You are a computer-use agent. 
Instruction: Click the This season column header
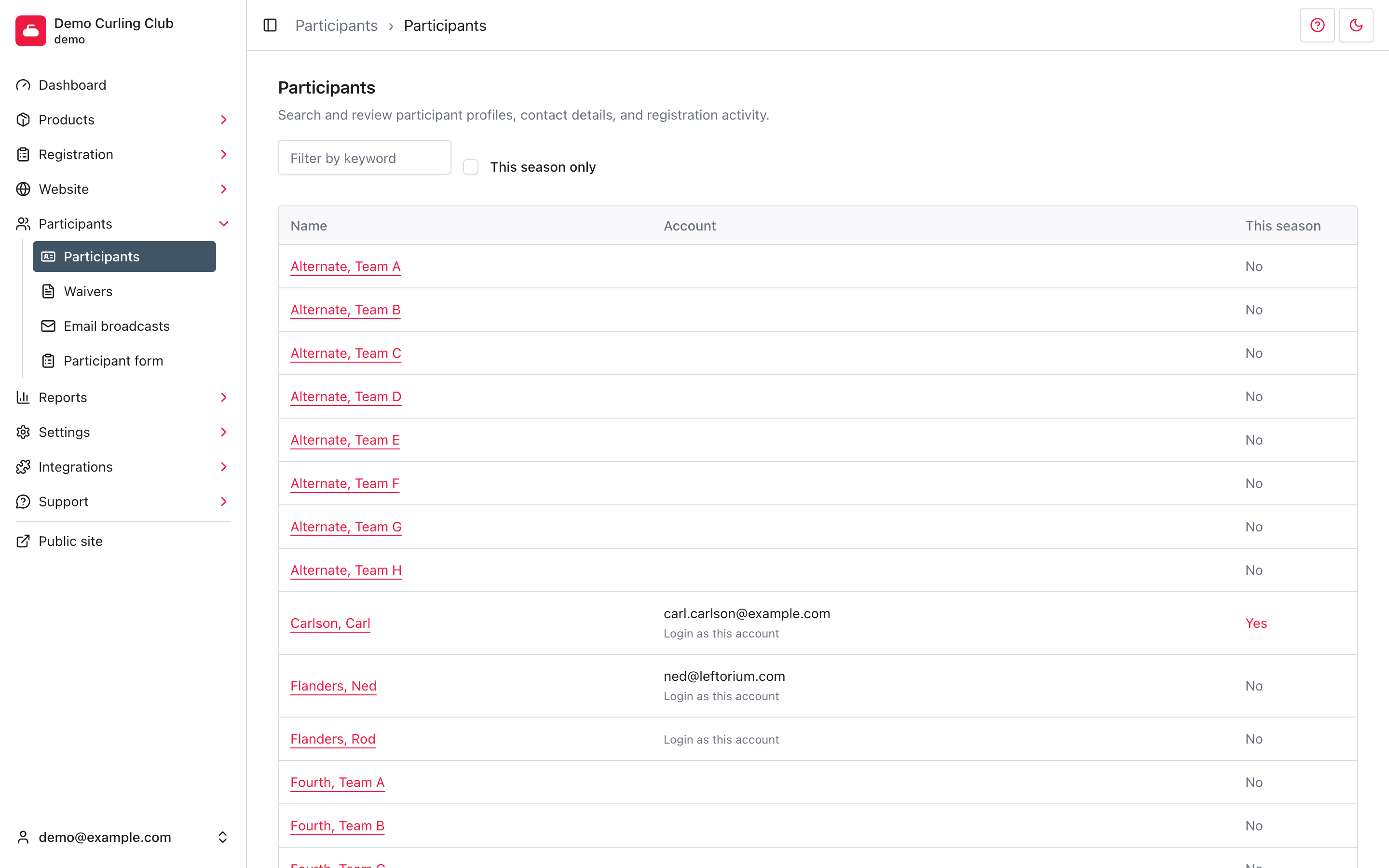coord(1283,226)
